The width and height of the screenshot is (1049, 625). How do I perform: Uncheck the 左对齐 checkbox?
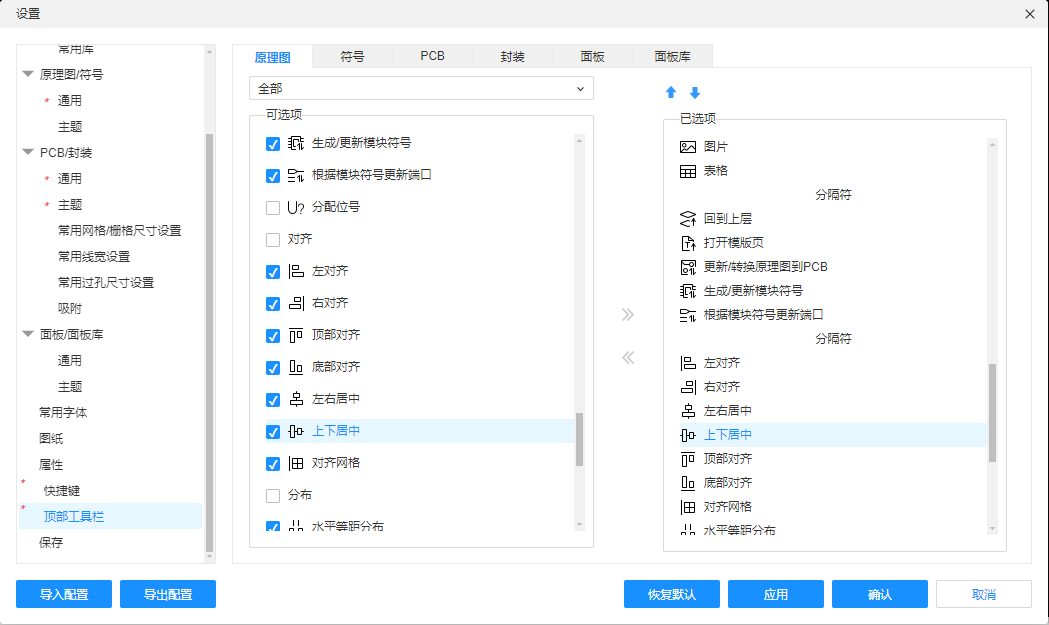[273, 272]
